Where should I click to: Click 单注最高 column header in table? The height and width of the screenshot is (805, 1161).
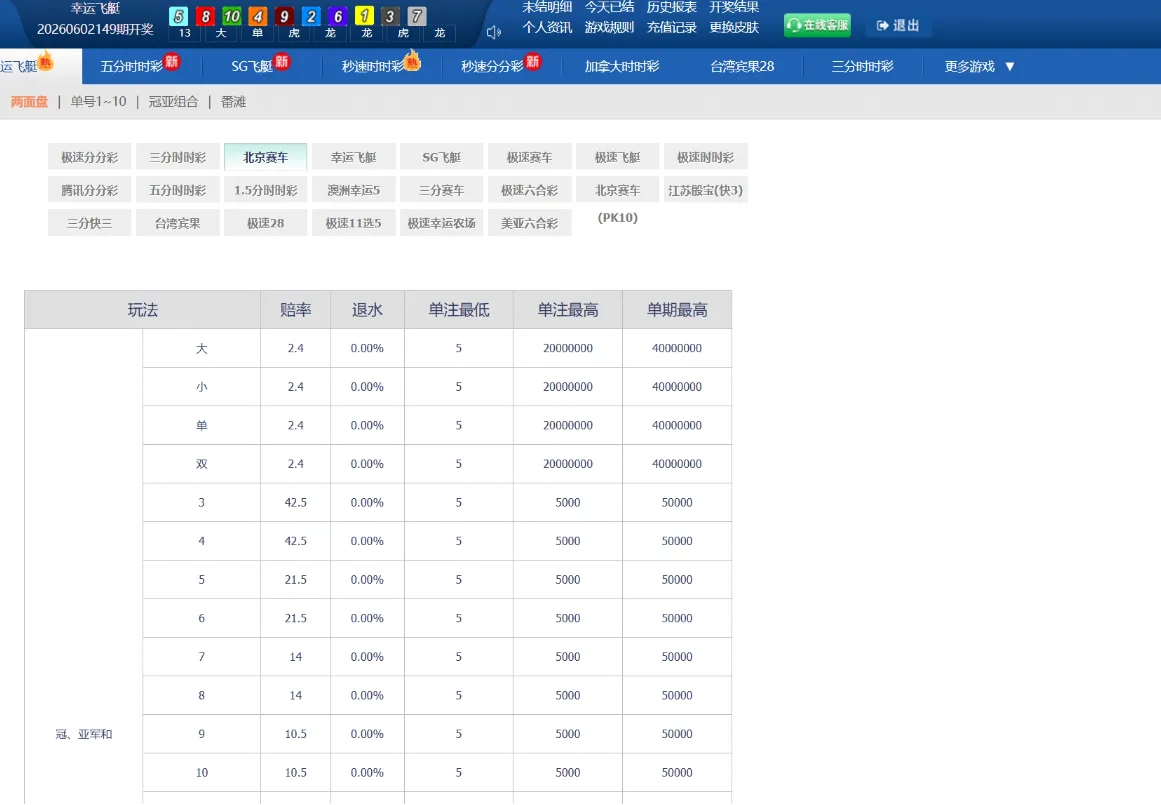[568, 310]
